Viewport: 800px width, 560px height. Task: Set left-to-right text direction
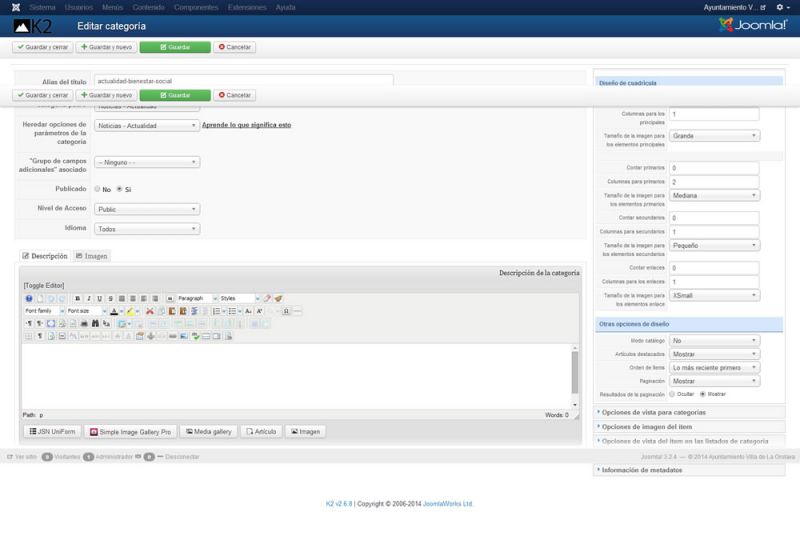29,323
